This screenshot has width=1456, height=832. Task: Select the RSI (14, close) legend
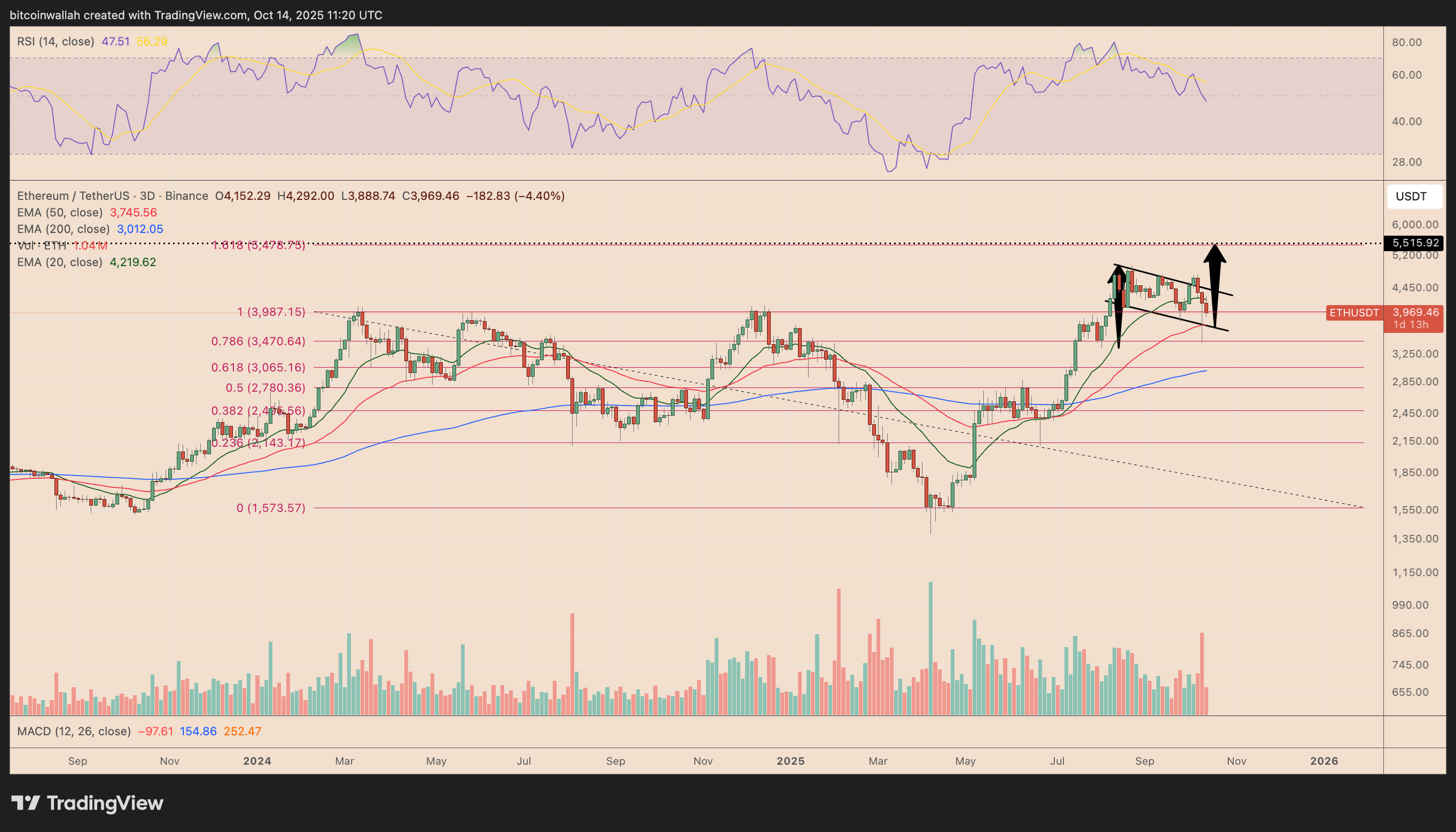point(56,41)
